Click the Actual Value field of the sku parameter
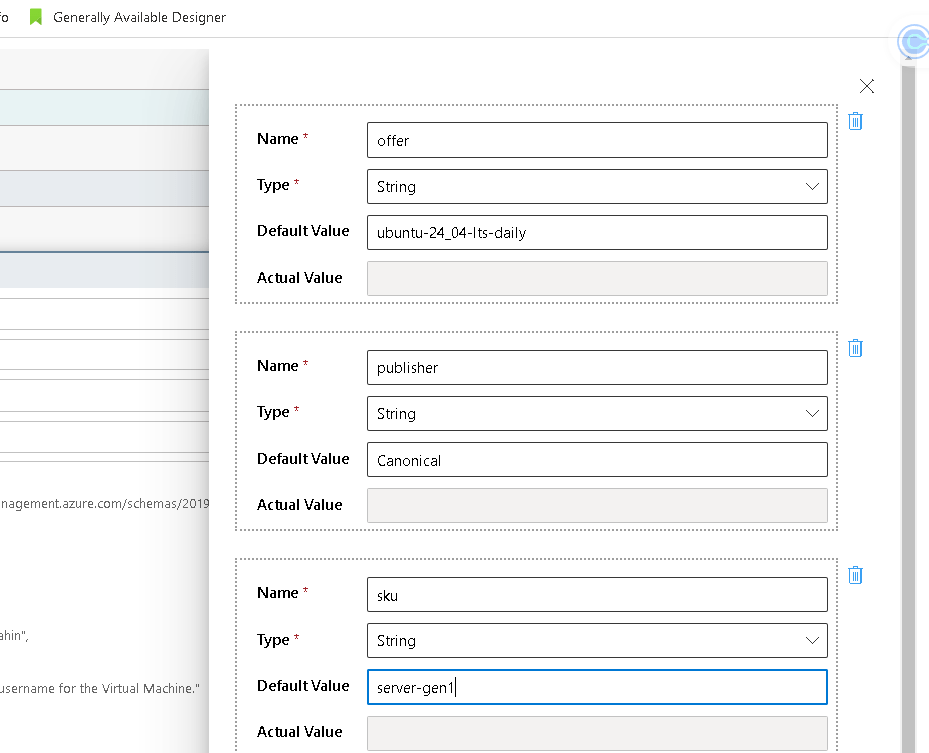 [x=597, y=733]
